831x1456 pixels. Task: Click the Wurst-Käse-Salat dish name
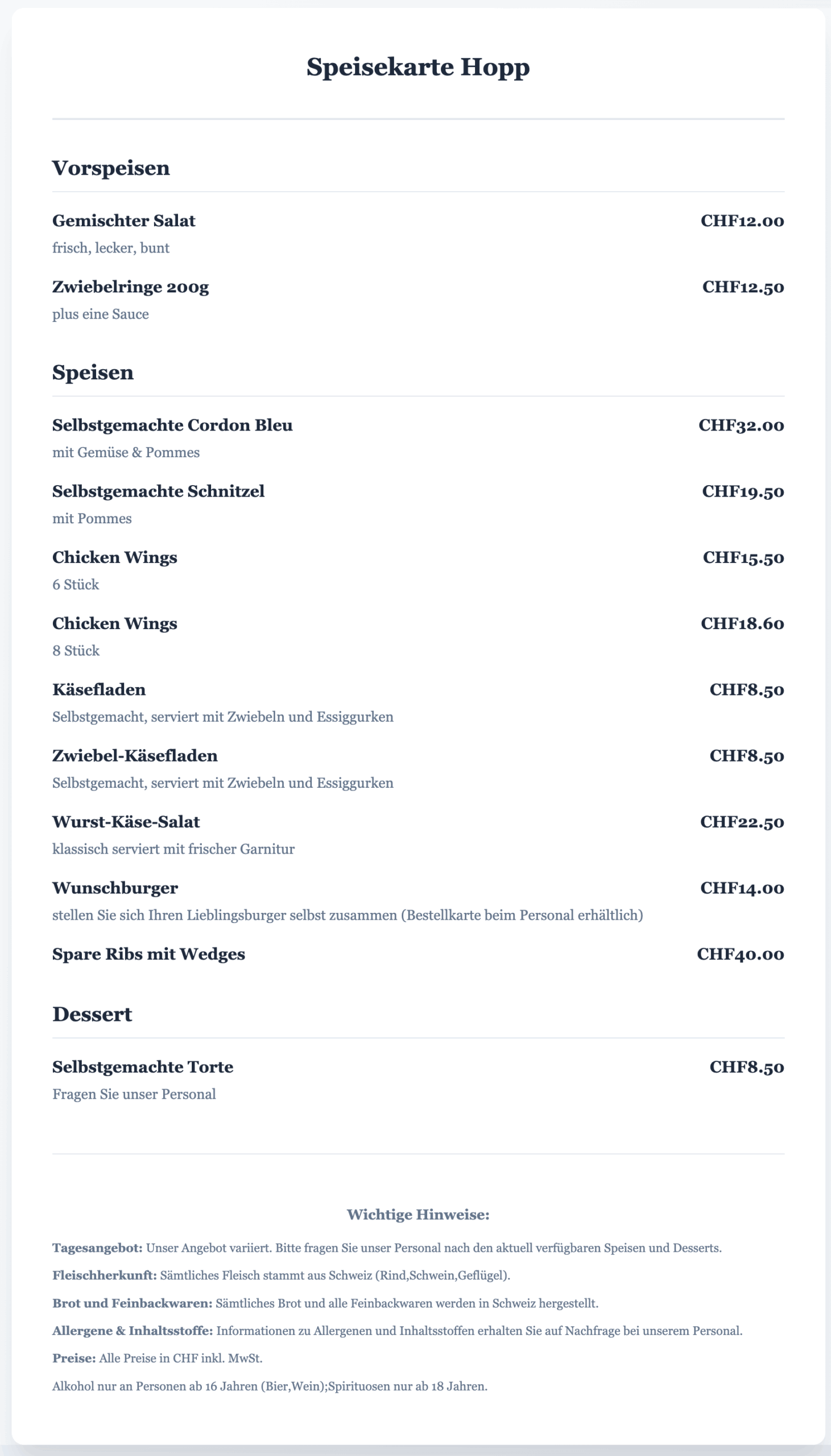(x=126, y=822)
